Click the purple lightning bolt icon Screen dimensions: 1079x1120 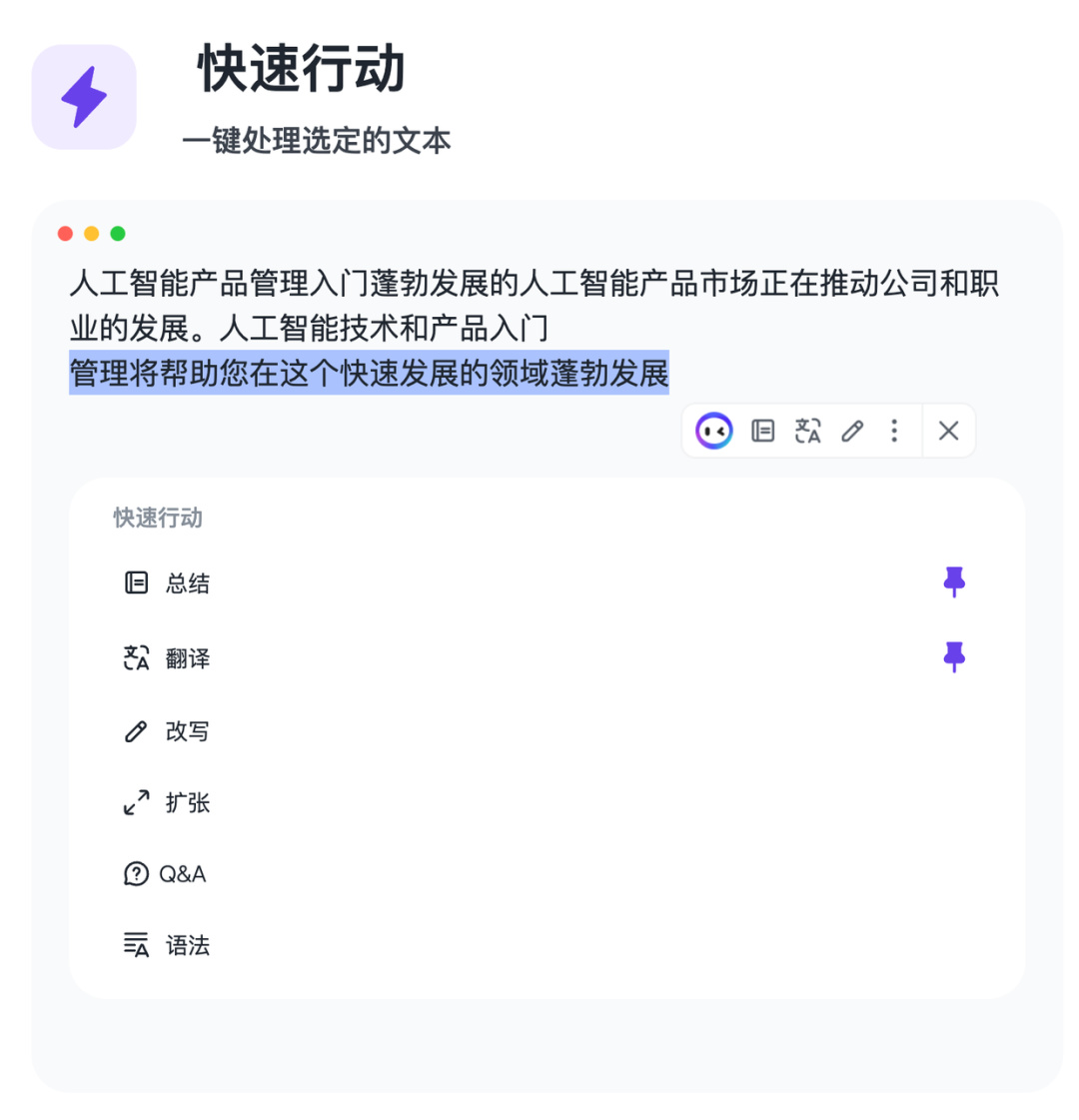(84, 97)
